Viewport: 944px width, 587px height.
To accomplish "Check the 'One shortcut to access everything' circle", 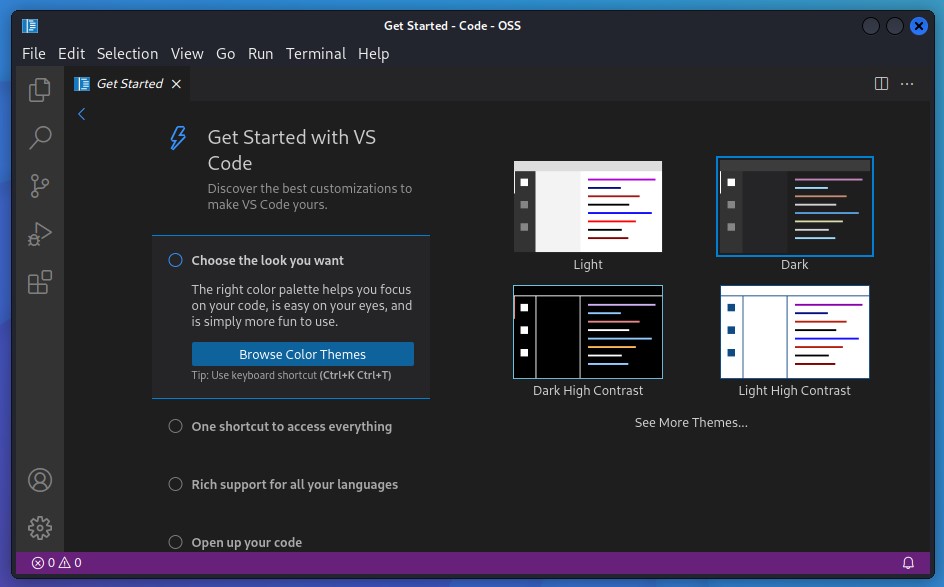I will pyautogui.click(x=175, y=426).
